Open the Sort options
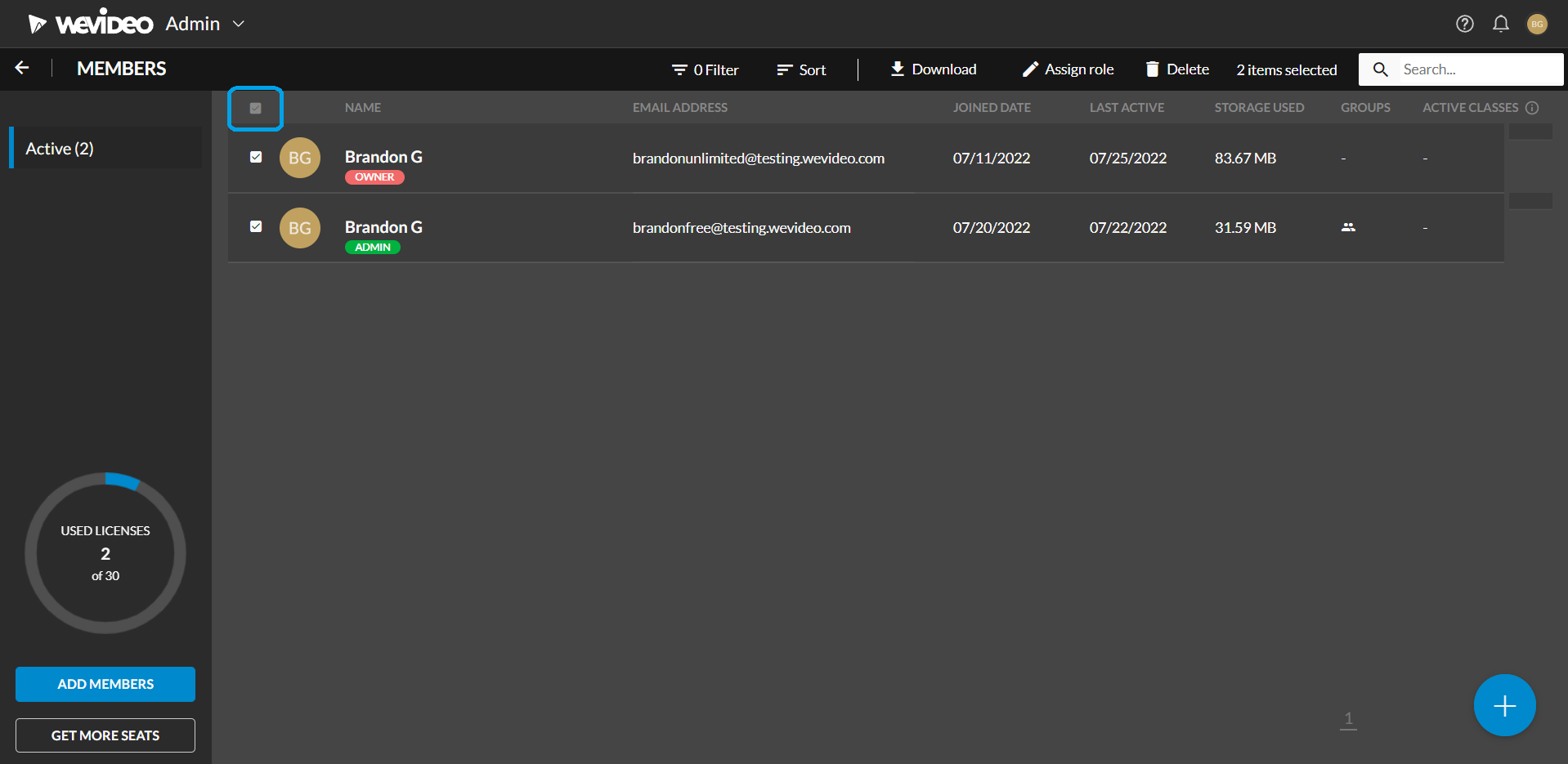The width and height of the screenshot is (1568, 764). 801,69
